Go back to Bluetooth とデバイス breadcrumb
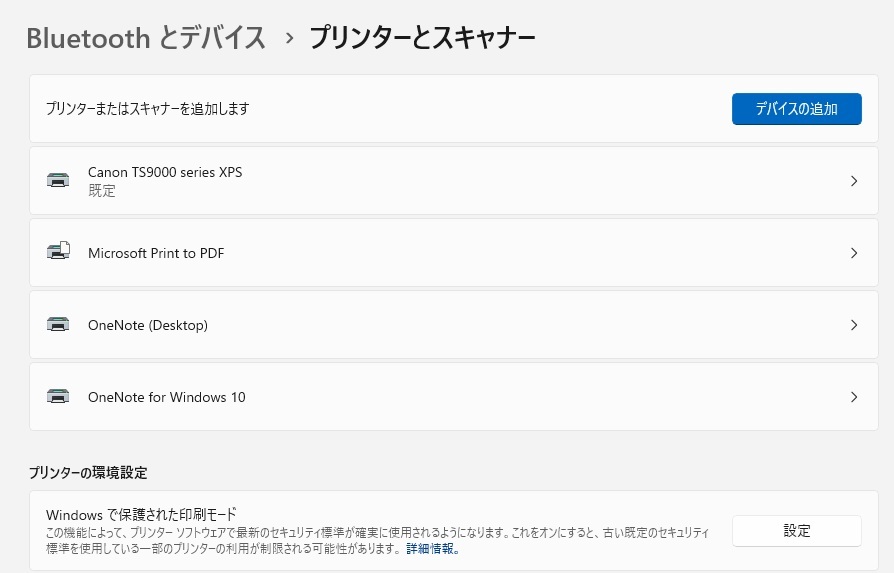 point(146,38)
